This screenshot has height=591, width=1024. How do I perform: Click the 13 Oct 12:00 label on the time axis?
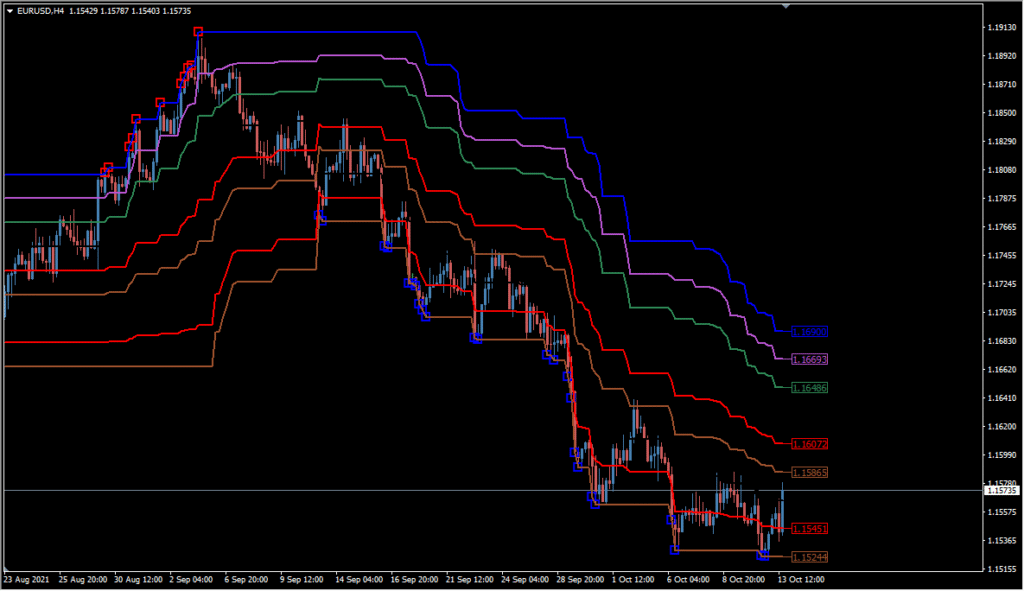coord(801,579)
